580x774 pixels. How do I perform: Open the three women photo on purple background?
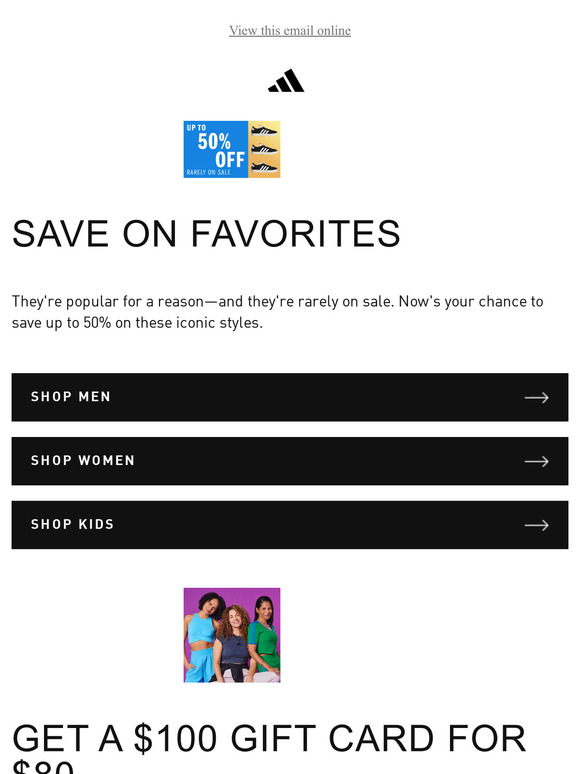click(232, 635)
